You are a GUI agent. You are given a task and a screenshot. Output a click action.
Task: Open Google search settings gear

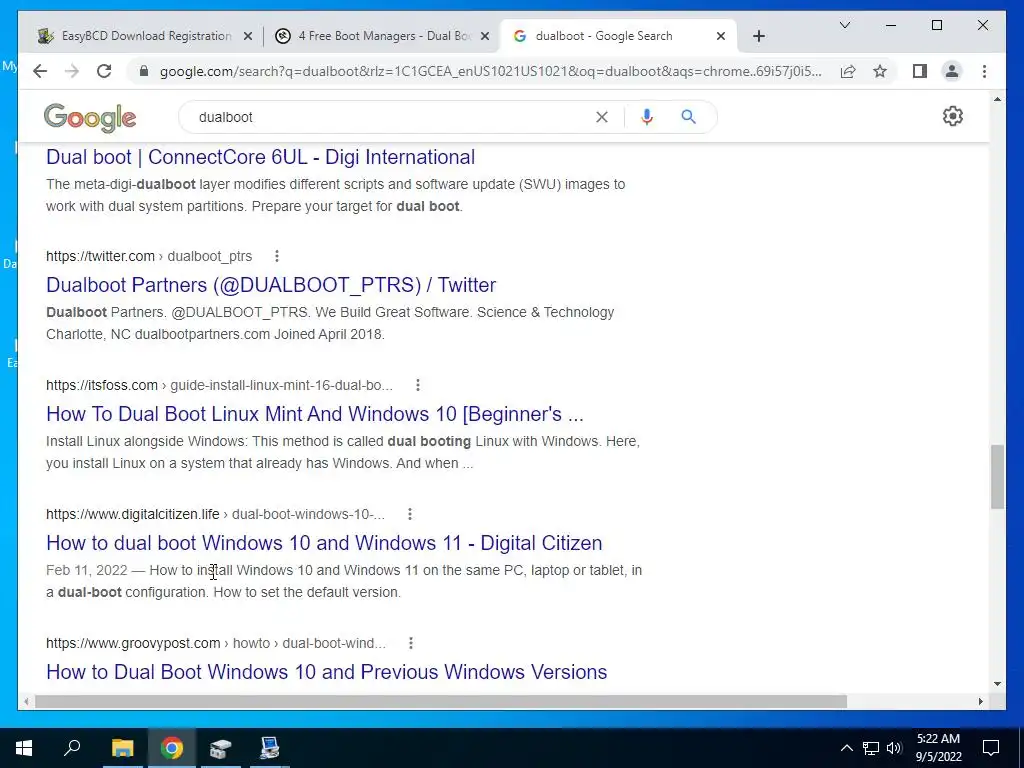tap(953, 116)
